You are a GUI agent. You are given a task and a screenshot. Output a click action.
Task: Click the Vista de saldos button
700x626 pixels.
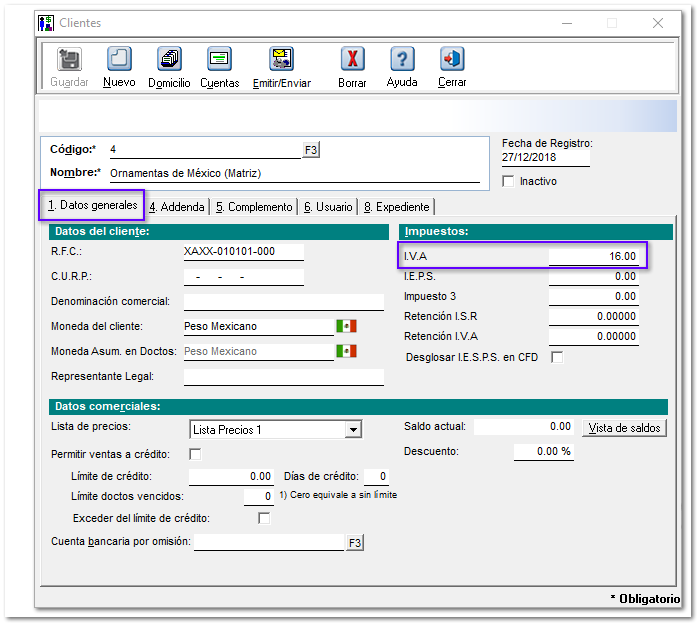[624, 428]
